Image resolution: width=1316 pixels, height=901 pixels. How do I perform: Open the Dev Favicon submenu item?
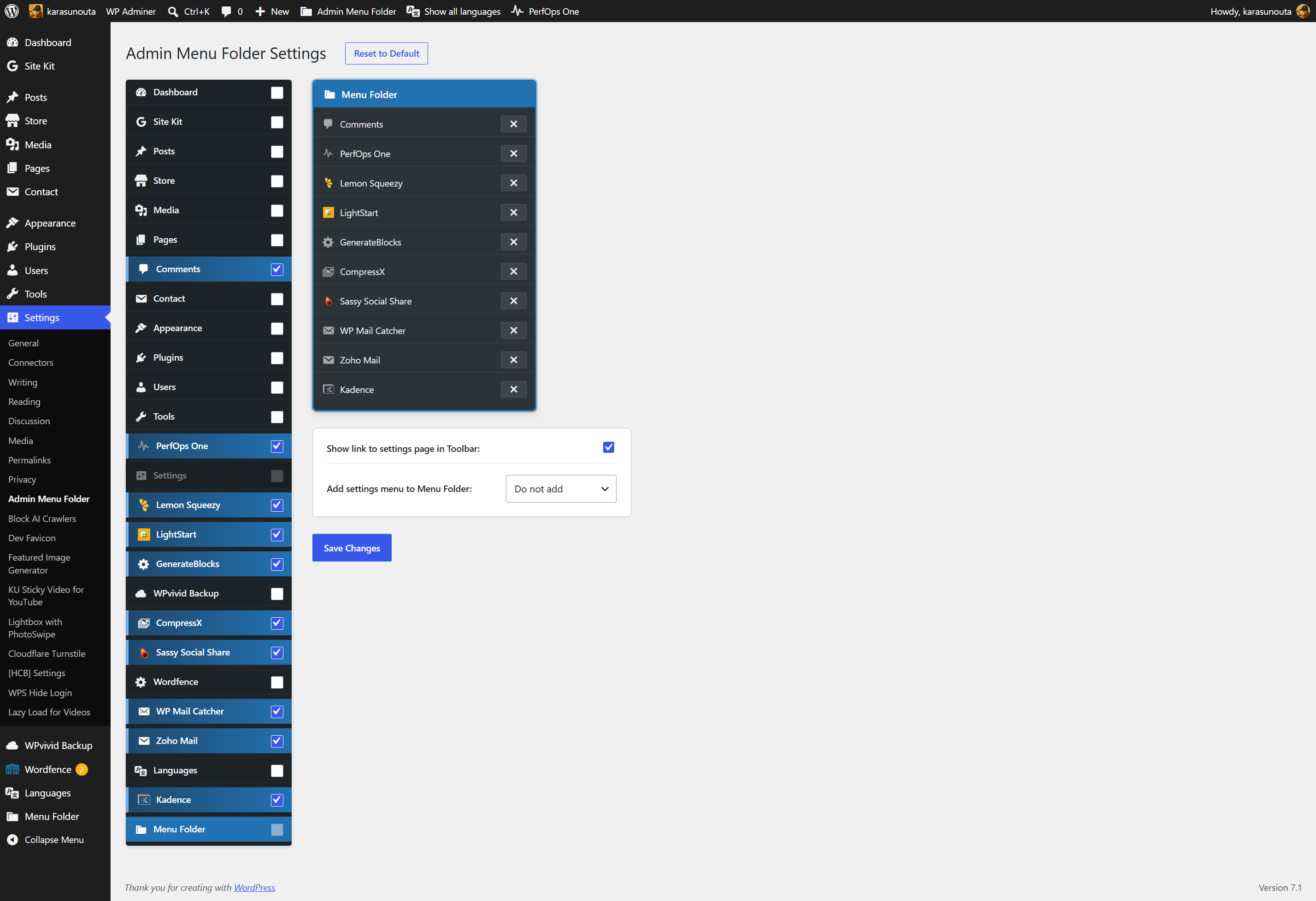(x=32, y=538)
